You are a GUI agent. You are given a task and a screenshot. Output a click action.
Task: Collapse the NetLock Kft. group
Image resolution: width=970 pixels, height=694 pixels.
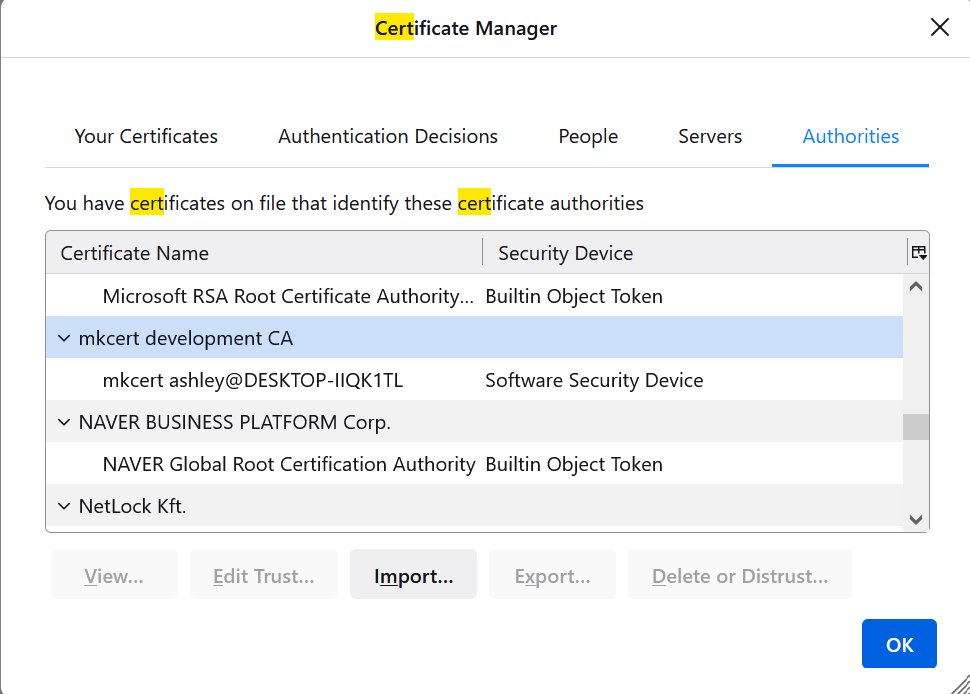63,506
